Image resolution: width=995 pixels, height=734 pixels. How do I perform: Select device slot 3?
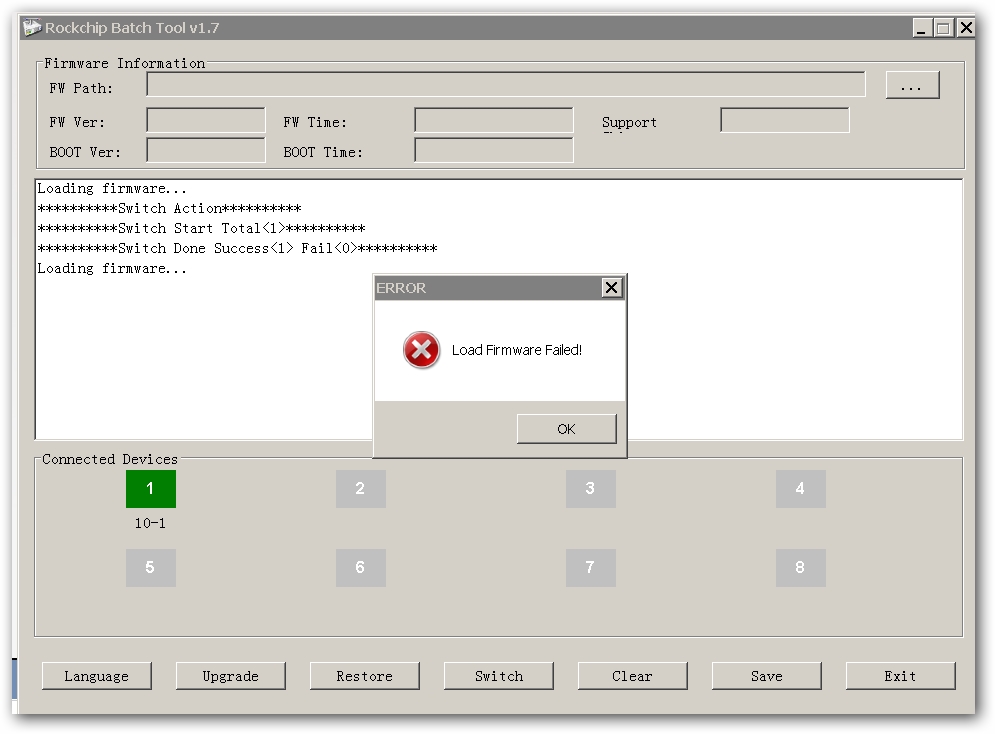tap(590, 488)
